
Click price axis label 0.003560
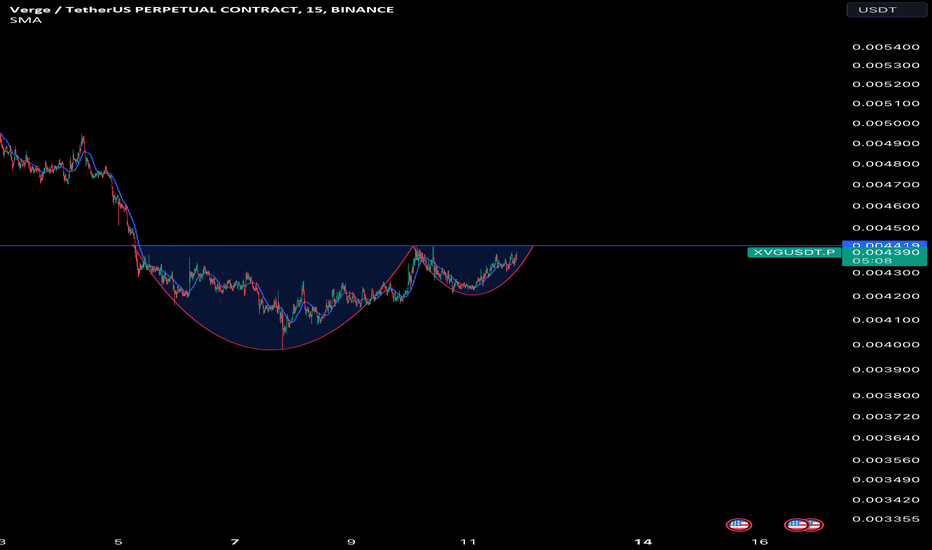pyautogui.click(x=886, y=460)
